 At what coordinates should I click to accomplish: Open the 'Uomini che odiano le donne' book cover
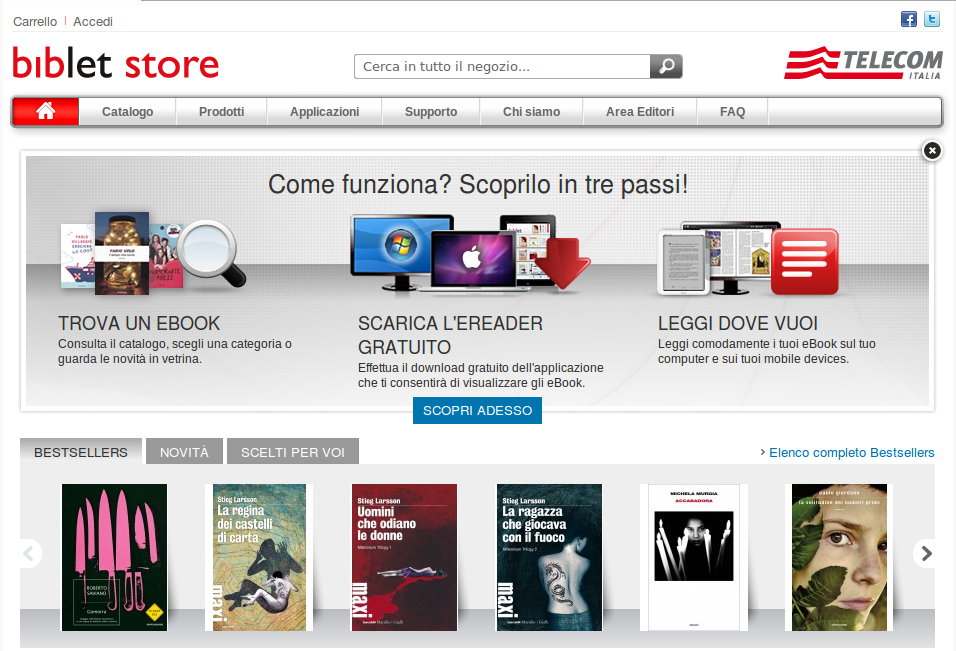[x=404, y=557]
